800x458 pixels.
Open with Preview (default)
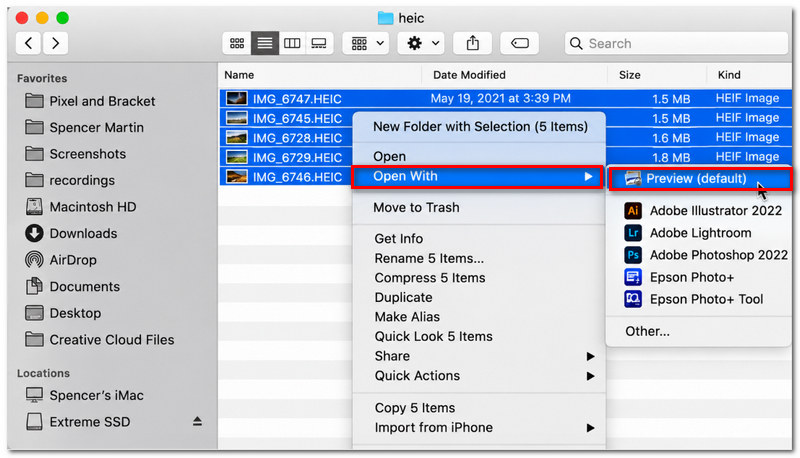click(700, 179)
